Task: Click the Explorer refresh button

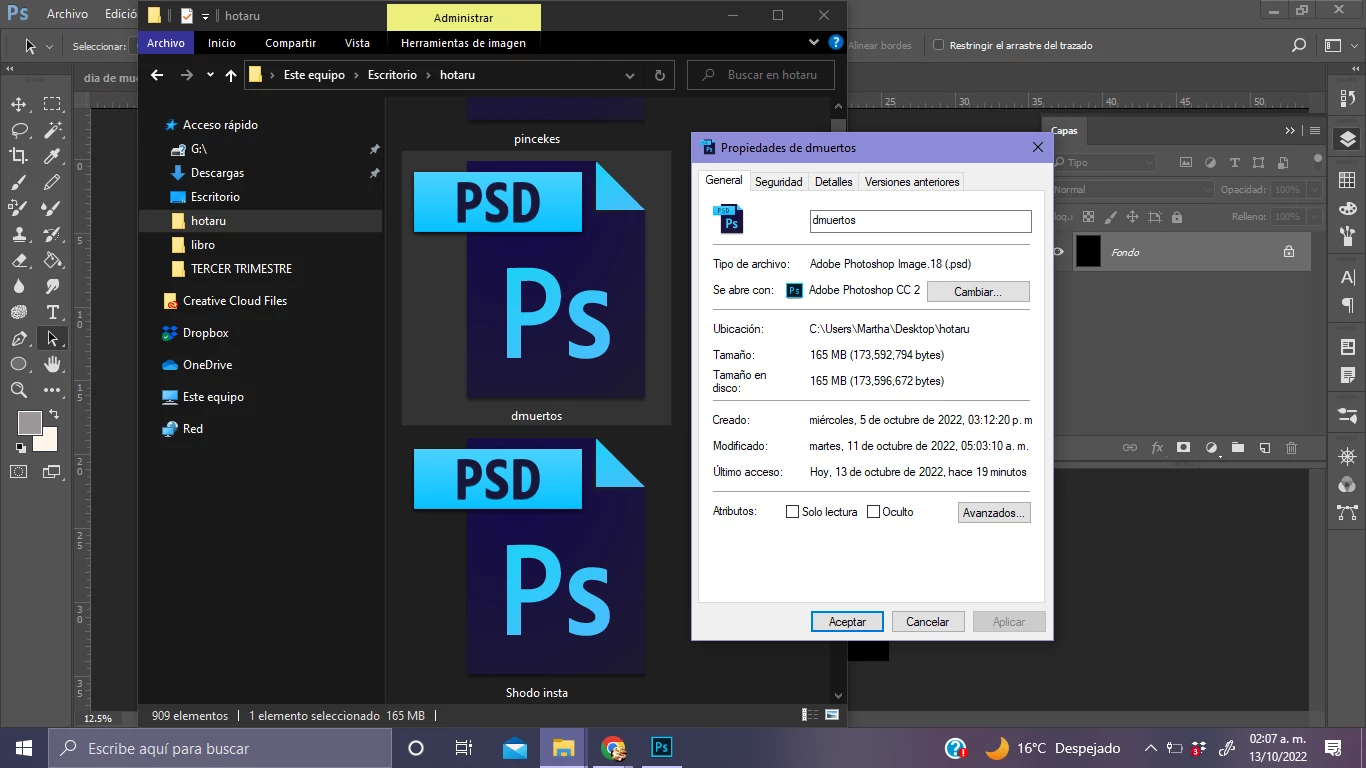Action: tap(659, 75)
